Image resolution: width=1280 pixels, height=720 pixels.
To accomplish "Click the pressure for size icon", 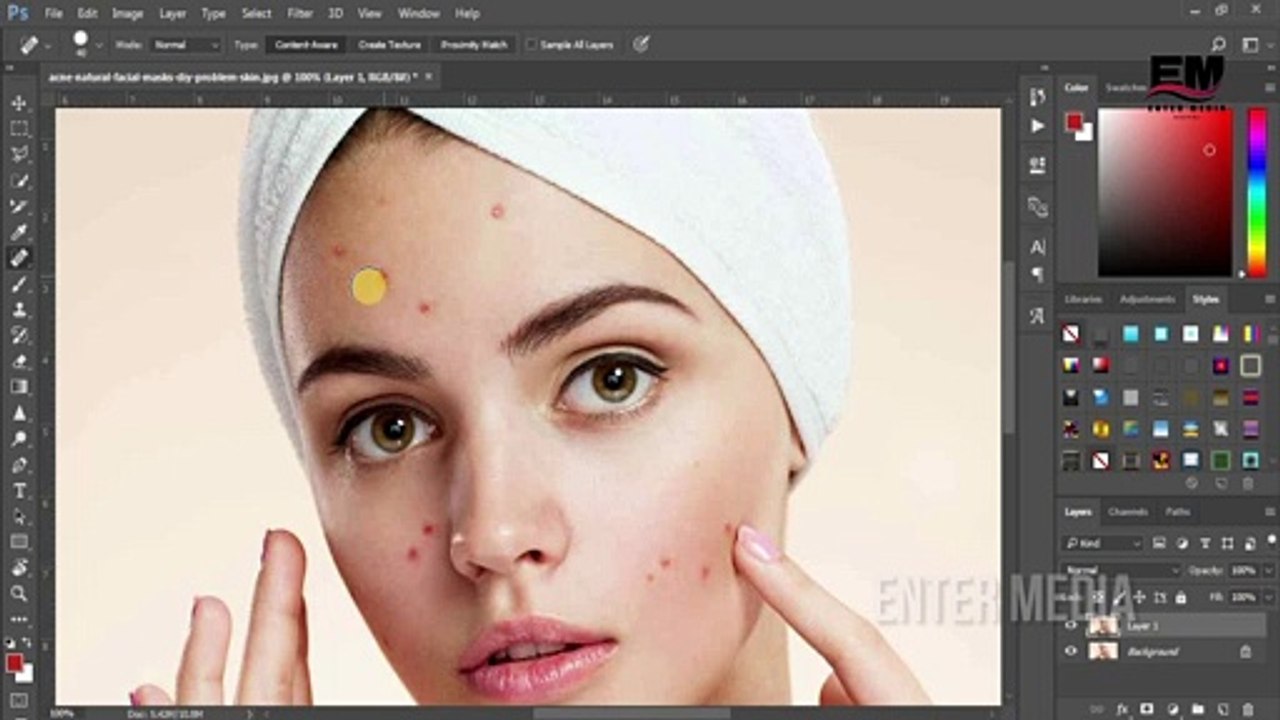I will click(641, 44).
